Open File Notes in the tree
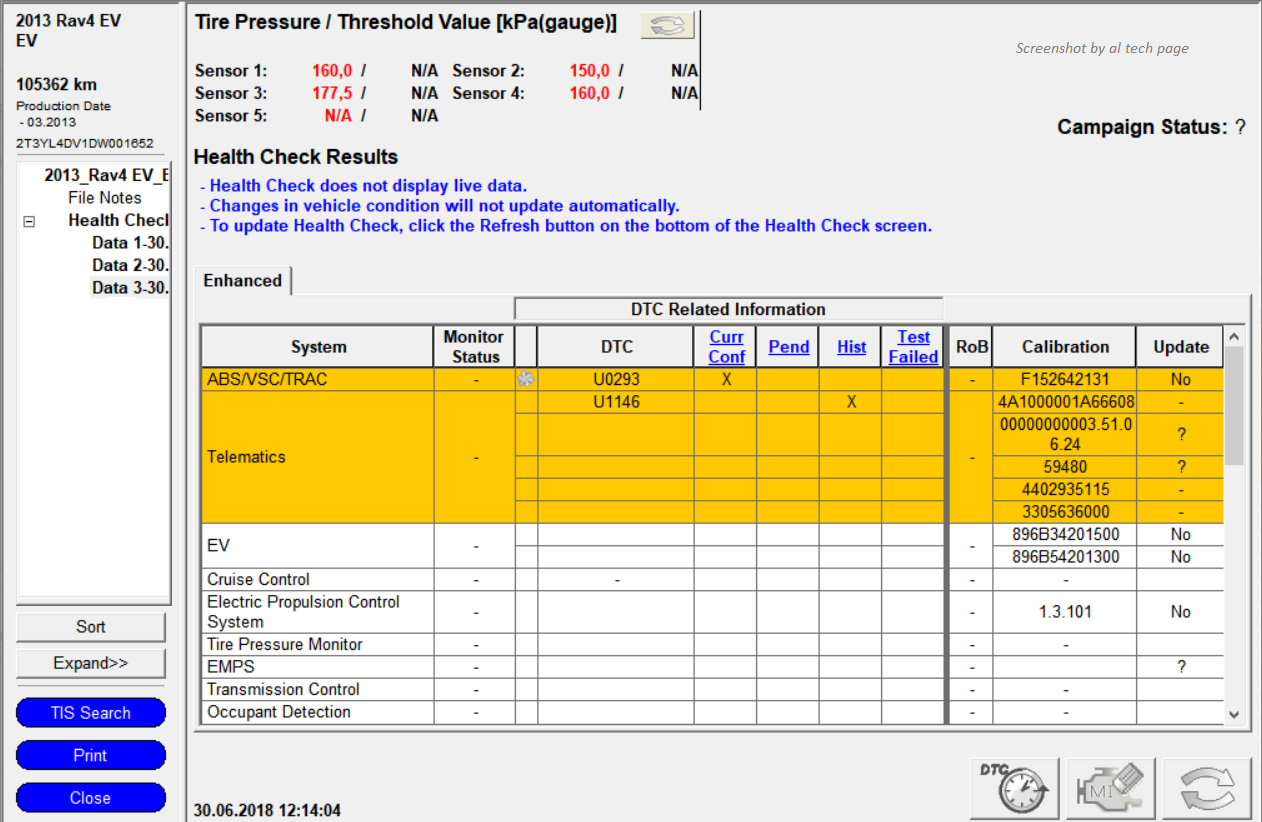This screenshot has width=1262, height=822. [105, 198]
